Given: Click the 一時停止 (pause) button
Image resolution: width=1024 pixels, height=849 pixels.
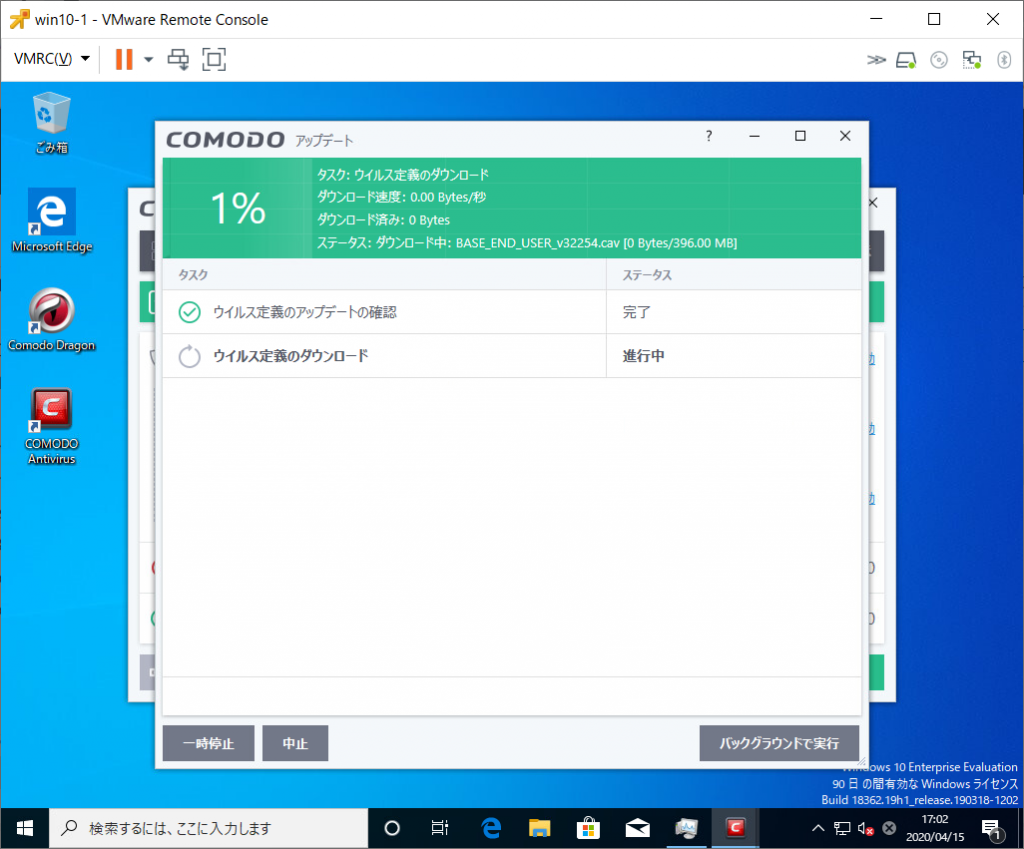Looking at the screenshot, I should [208, 743].
